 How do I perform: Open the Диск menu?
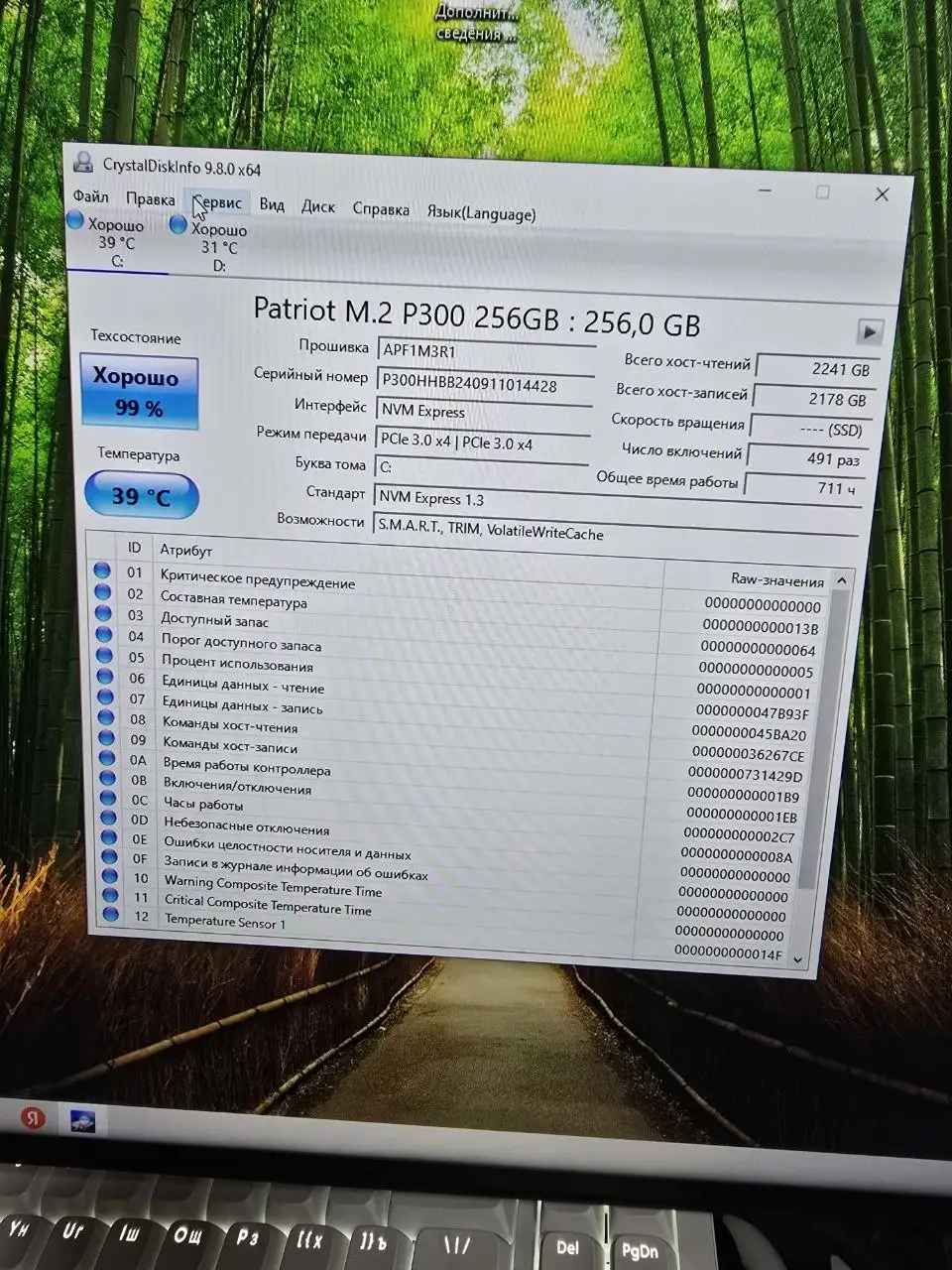[x=317, y=206]
